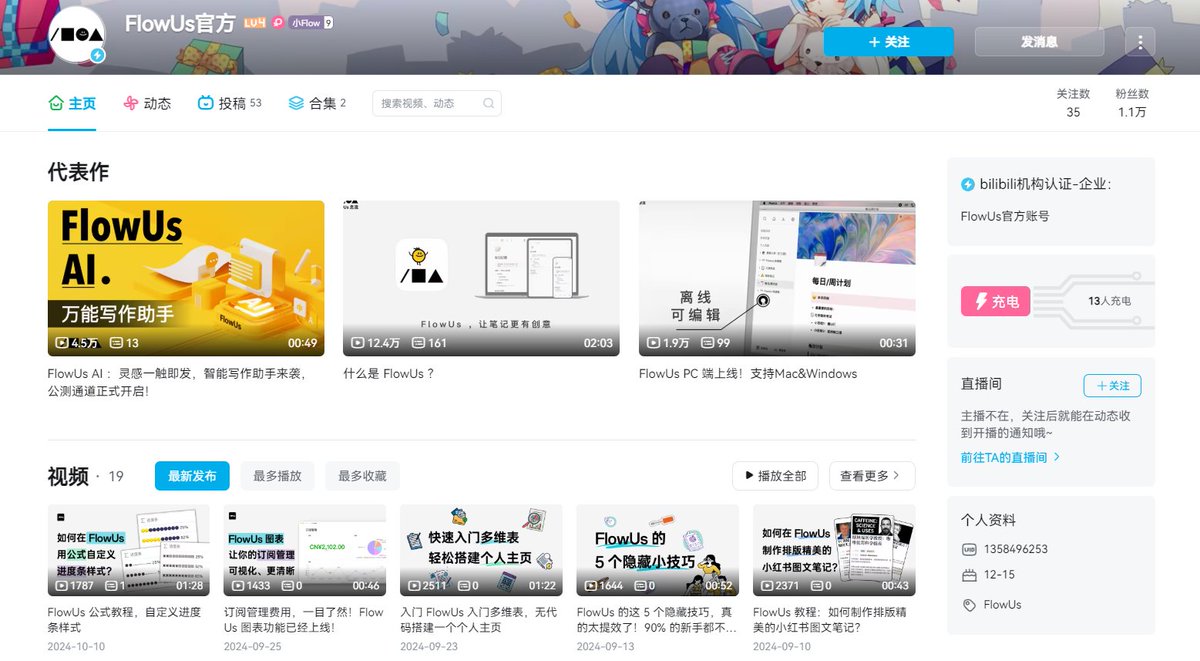1200x661 pixels.
Task: Click the danmaku icon on 什么是FlowUs video
Action: click(x=417, y=342)
